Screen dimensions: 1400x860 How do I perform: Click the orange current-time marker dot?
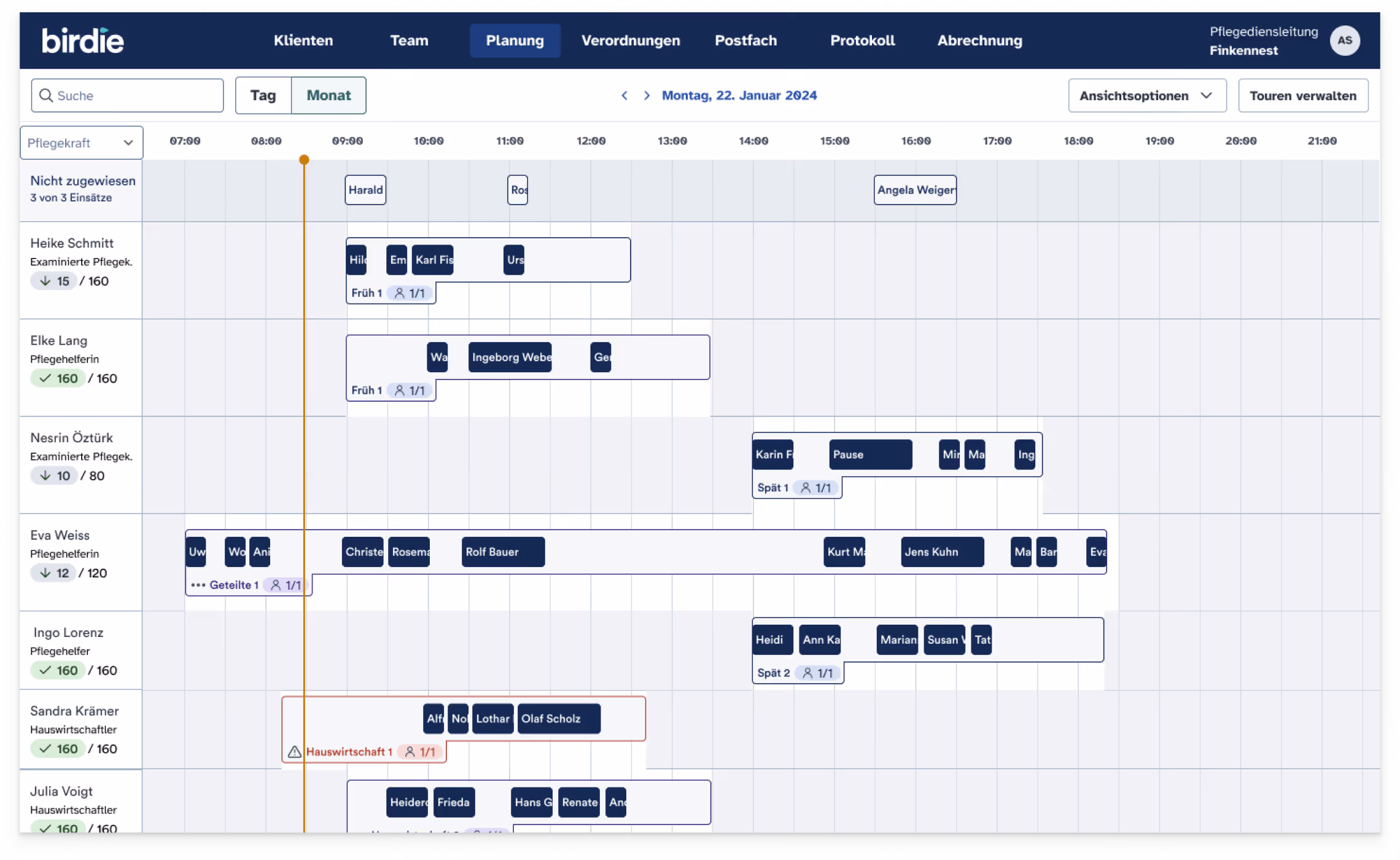304,160
